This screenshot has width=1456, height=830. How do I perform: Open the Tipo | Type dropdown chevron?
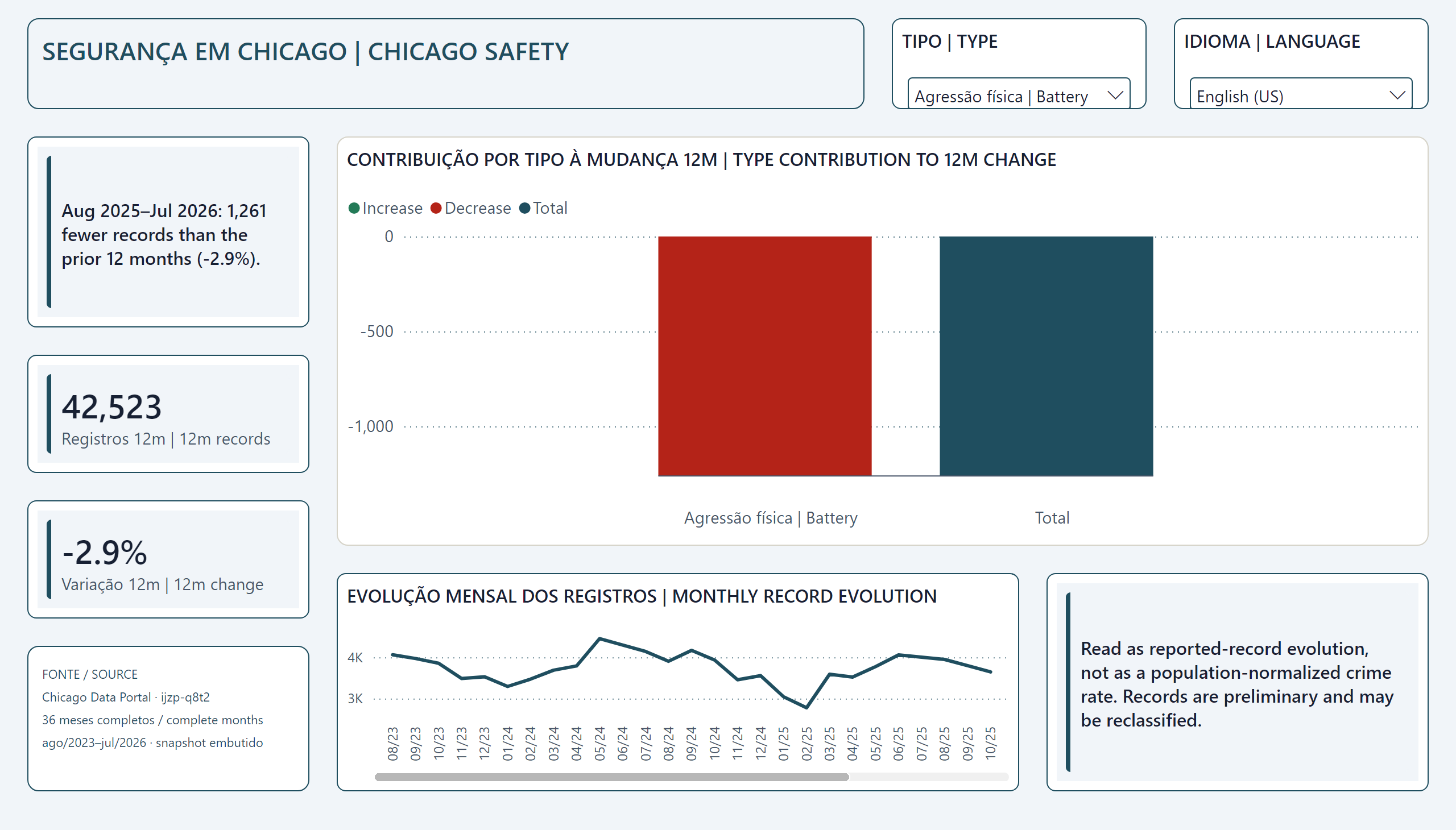coord(1114,95)
